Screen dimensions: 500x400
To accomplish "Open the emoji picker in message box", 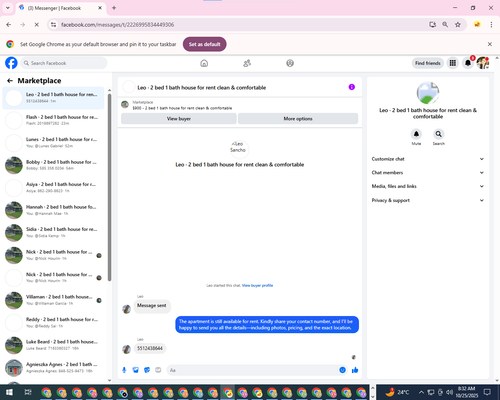I will 342,370.
